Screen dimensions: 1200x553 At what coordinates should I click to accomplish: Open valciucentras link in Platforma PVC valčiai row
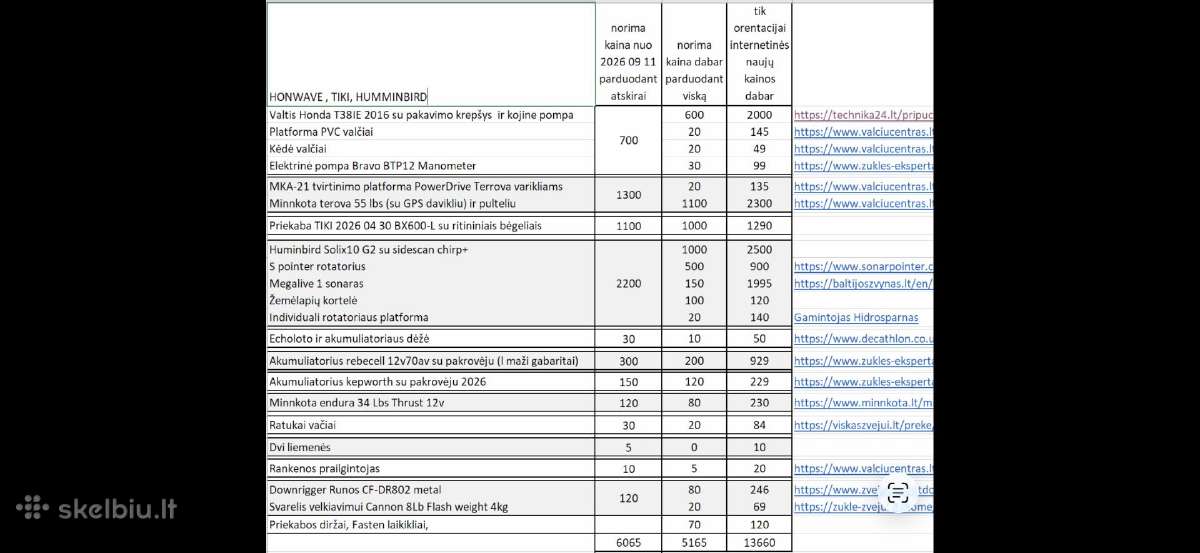[864, 132]
